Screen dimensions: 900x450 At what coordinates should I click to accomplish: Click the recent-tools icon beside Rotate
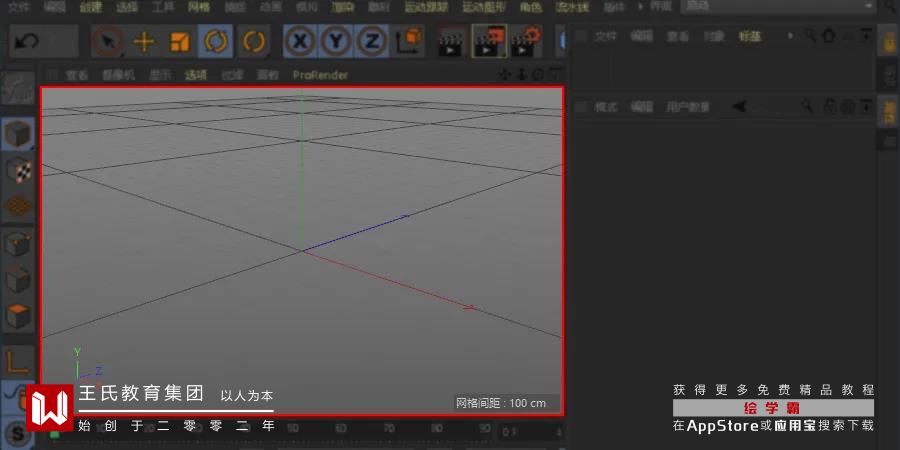point(253,41)
